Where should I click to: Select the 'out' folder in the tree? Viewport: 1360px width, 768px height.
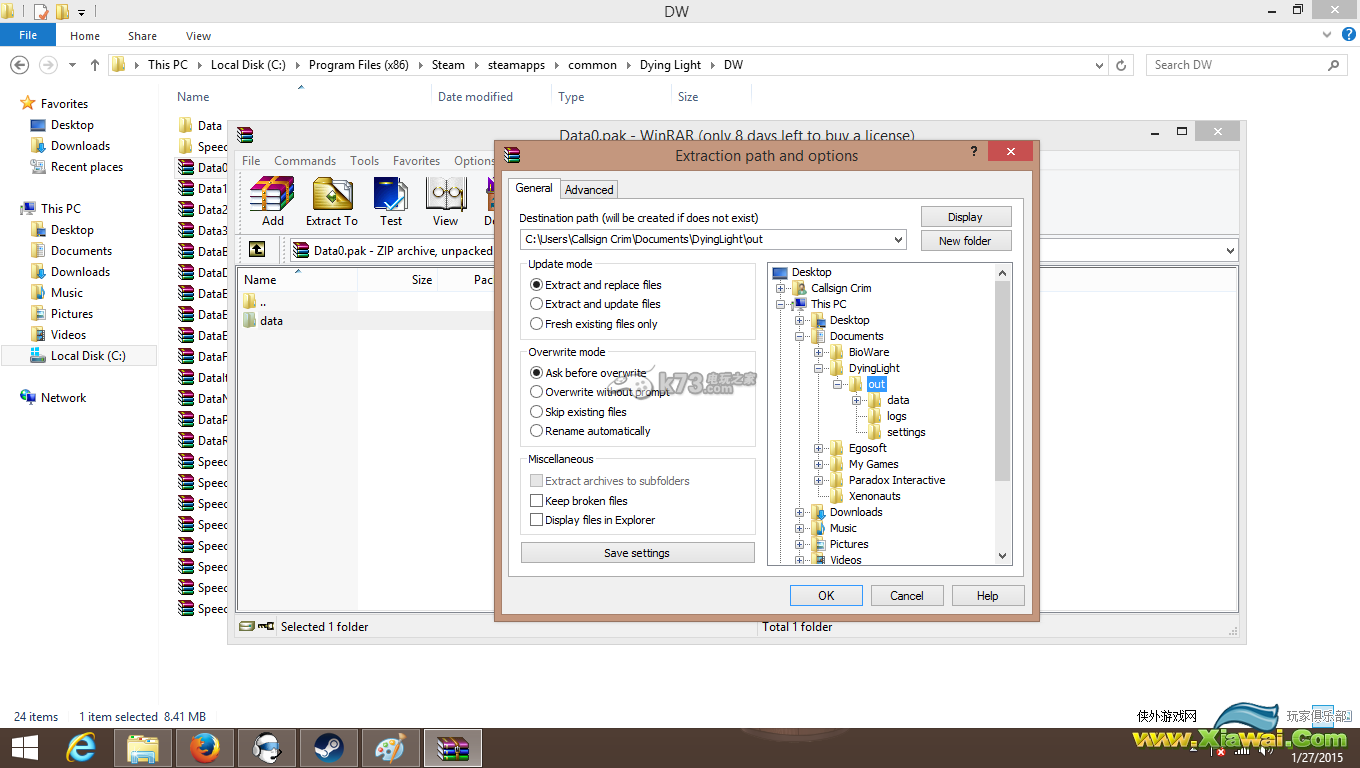tap(877, 384)
